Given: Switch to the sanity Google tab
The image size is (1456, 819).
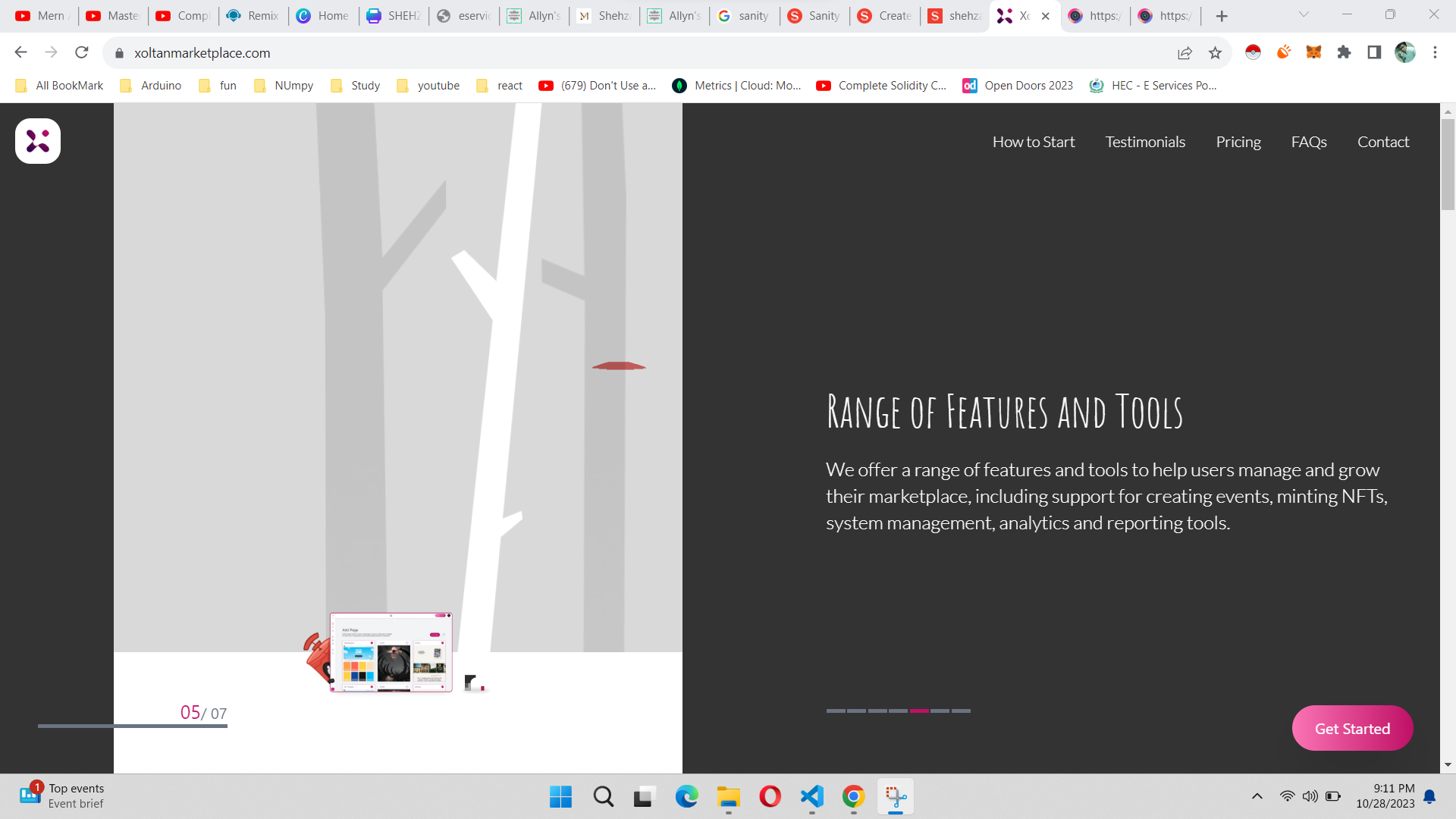Looking at the screenshot, I should (x=744, y=16).
